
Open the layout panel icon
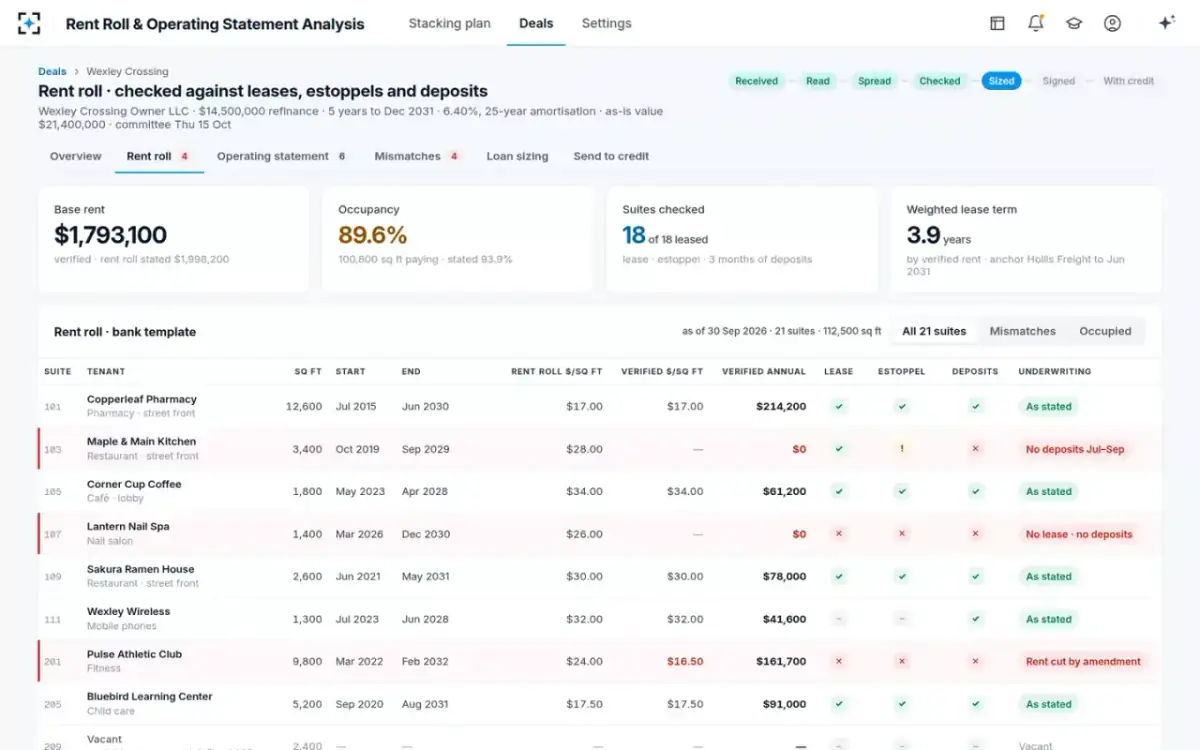(x=997, y=23)
